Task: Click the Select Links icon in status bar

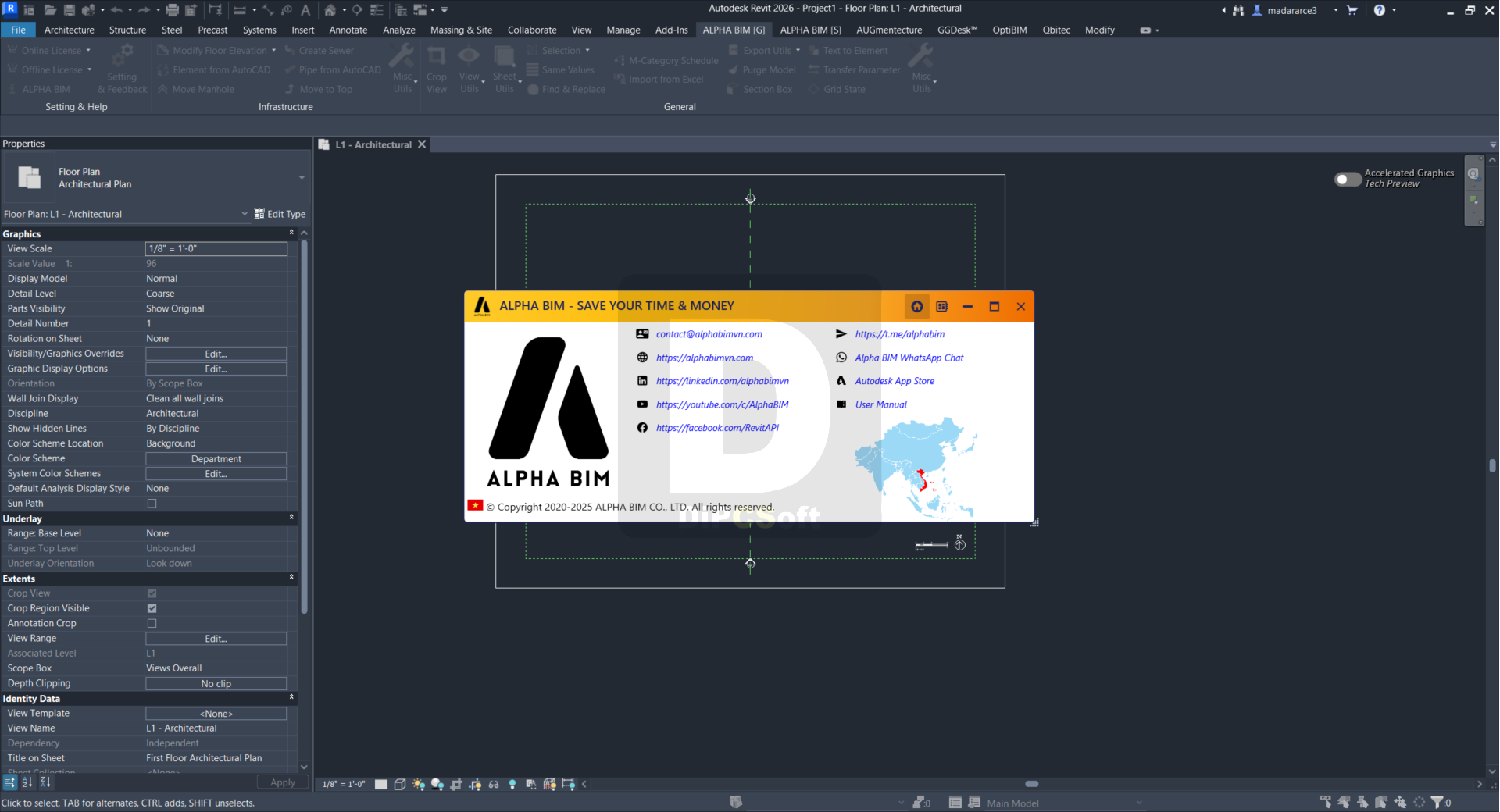Action: (x=1325, y=802)
